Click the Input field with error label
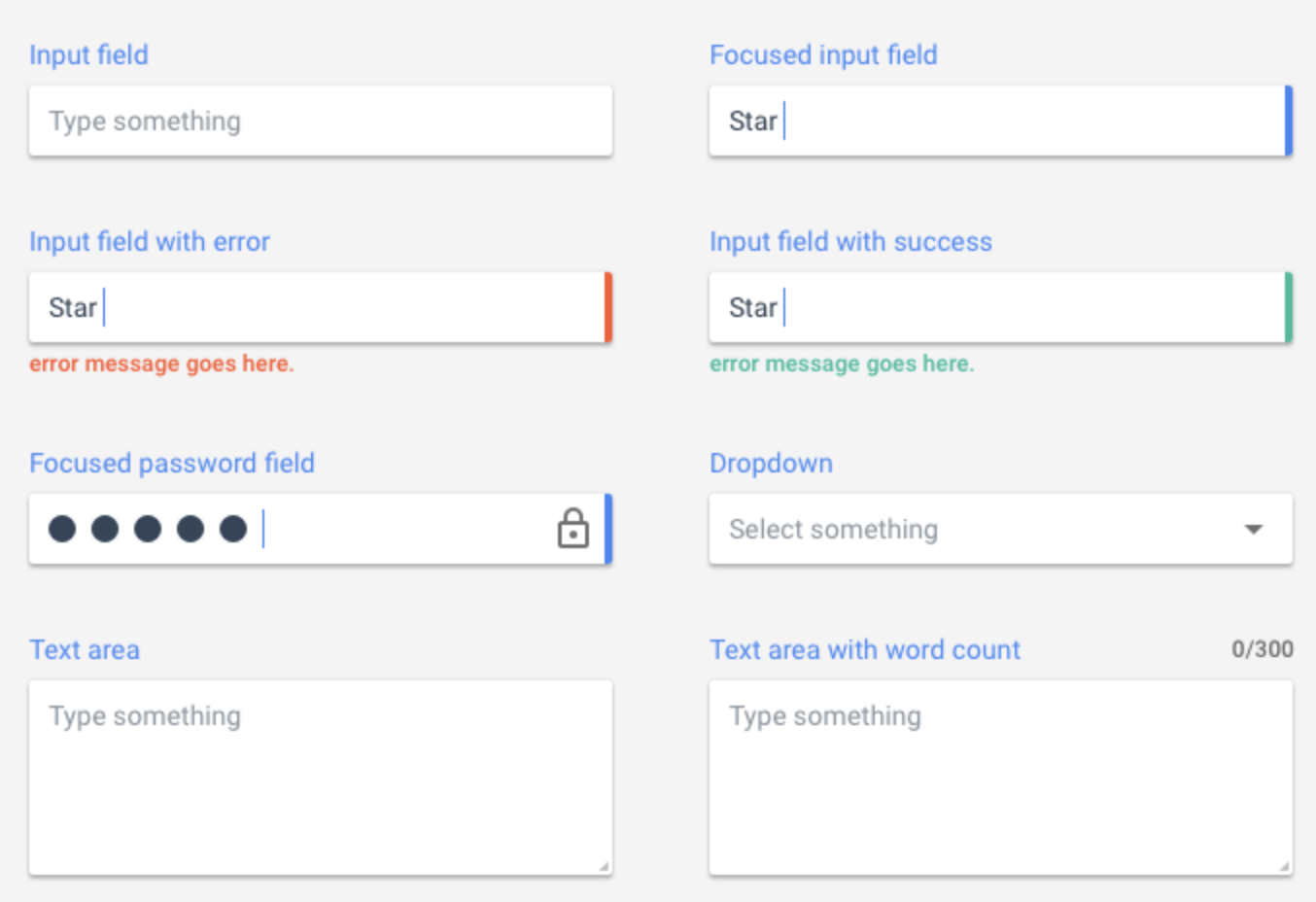The image size is (1316, 902). pyautogui.click(x=150, y=241)
